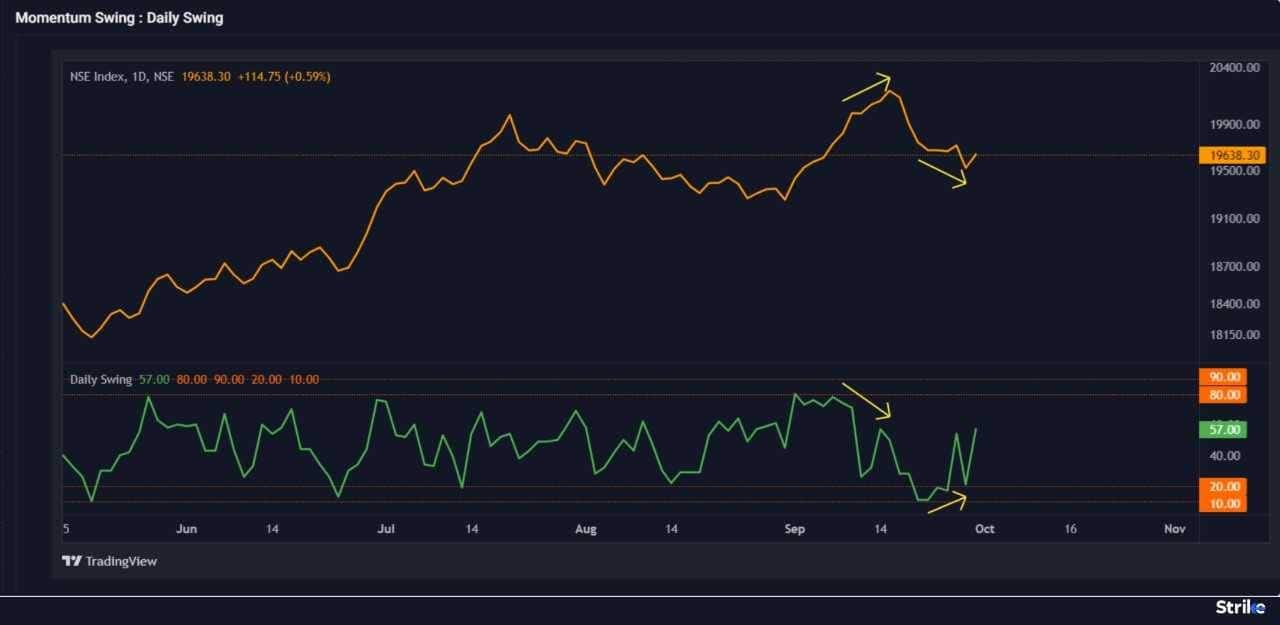The image size is (1280, 625).
Task: Toggle the Daily Swing indicator from its legend
Action: tap(100, 380)
